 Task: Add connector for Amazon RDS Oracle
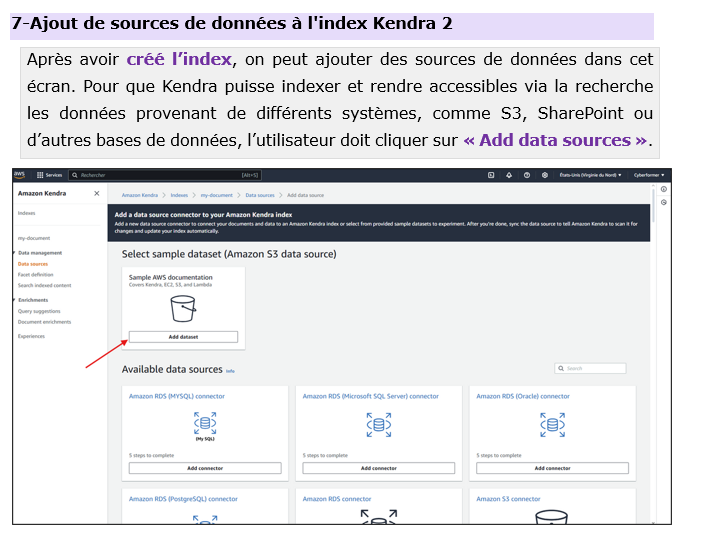pos(553,468)
